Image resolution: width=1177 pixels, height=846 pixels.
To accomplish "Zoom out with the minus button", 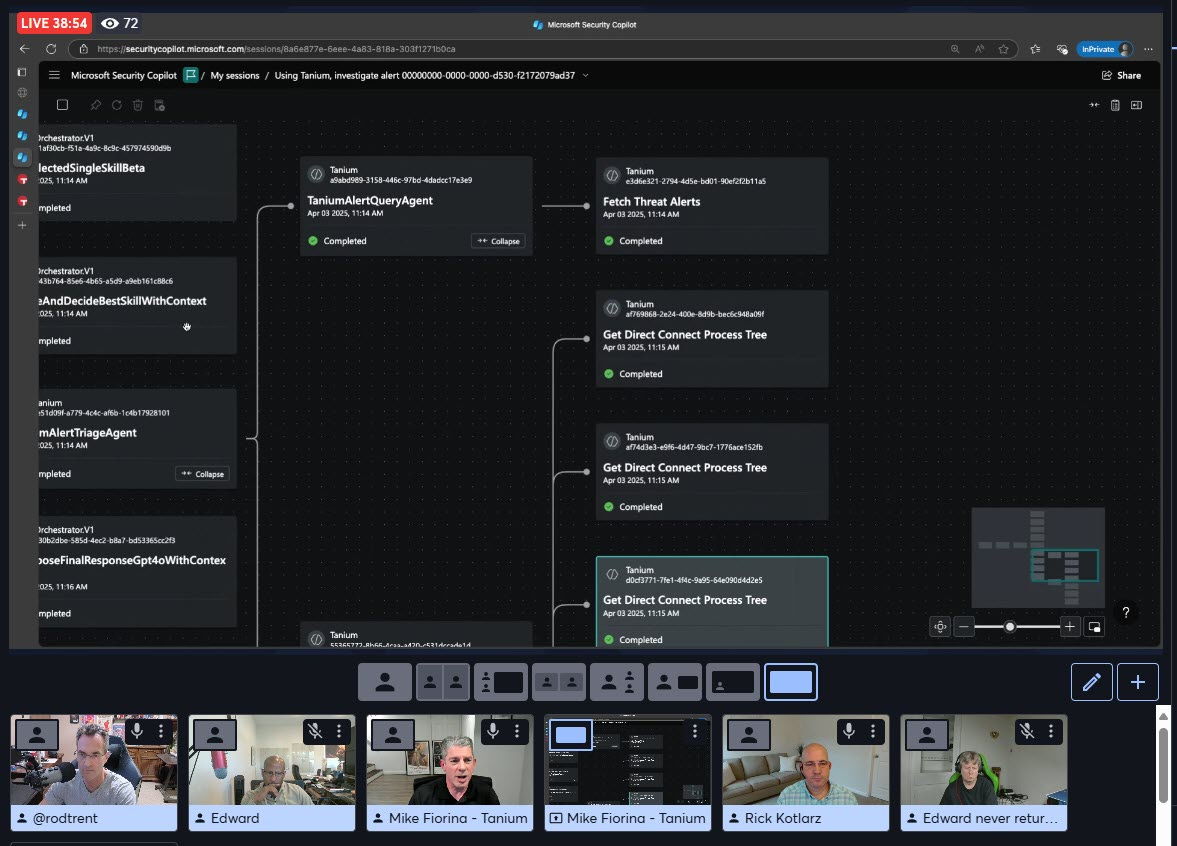I will point(964,627).
